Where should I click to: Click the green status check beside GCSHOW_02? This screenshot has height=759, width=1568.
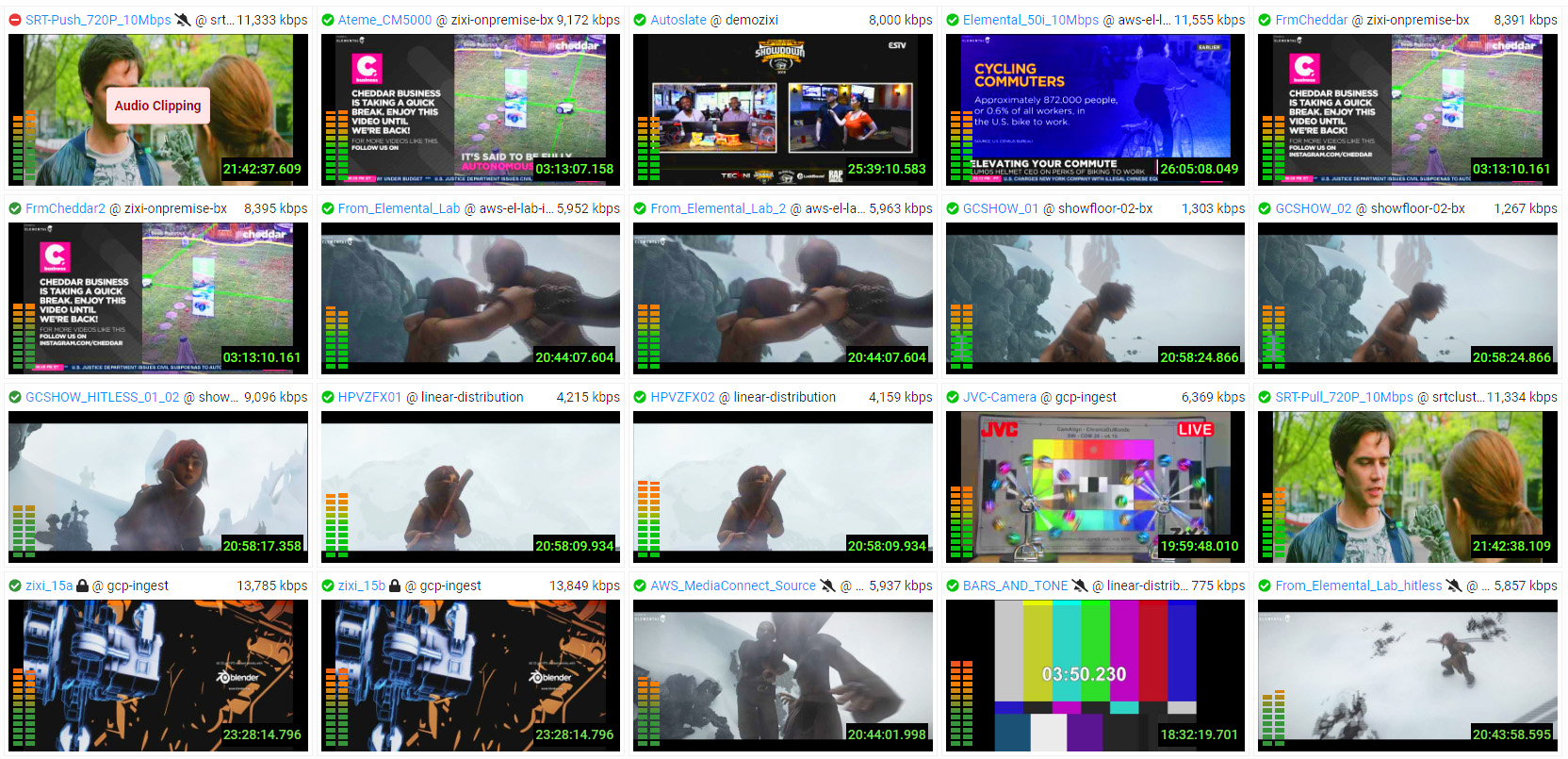pyautogui.click(x=1266, y=208)
